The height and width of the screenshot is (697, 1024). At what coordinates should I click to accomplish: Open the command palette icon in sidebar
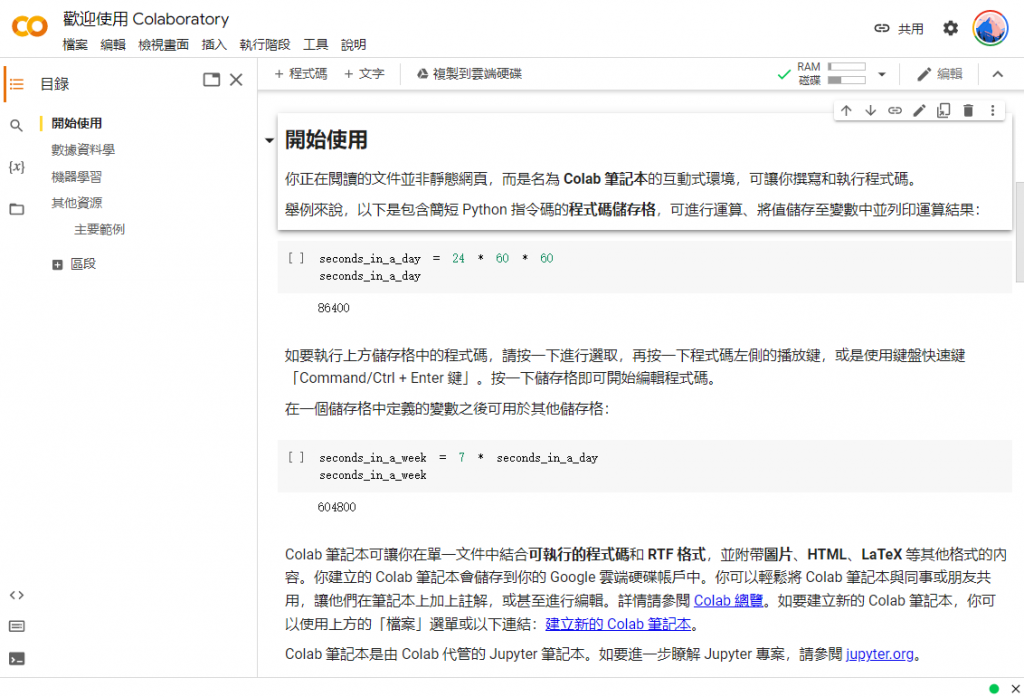16,626
